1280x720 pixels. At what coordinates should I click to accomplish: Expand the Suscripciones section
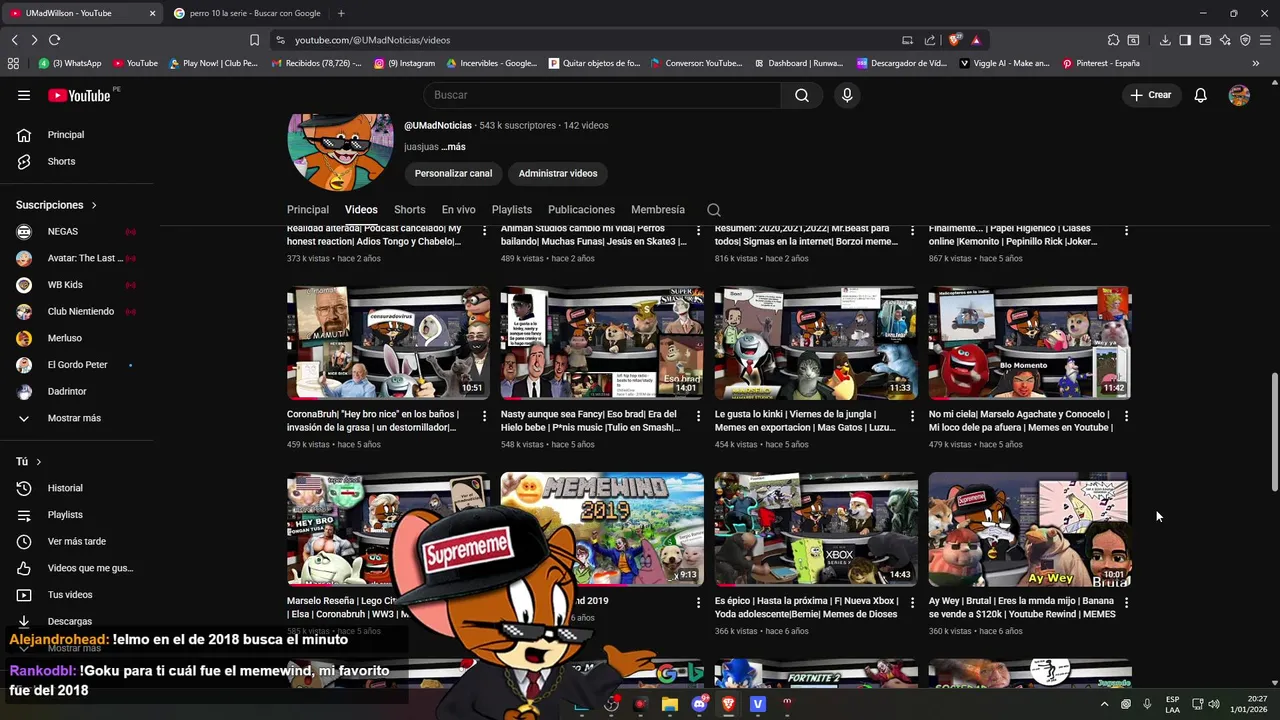57,205
